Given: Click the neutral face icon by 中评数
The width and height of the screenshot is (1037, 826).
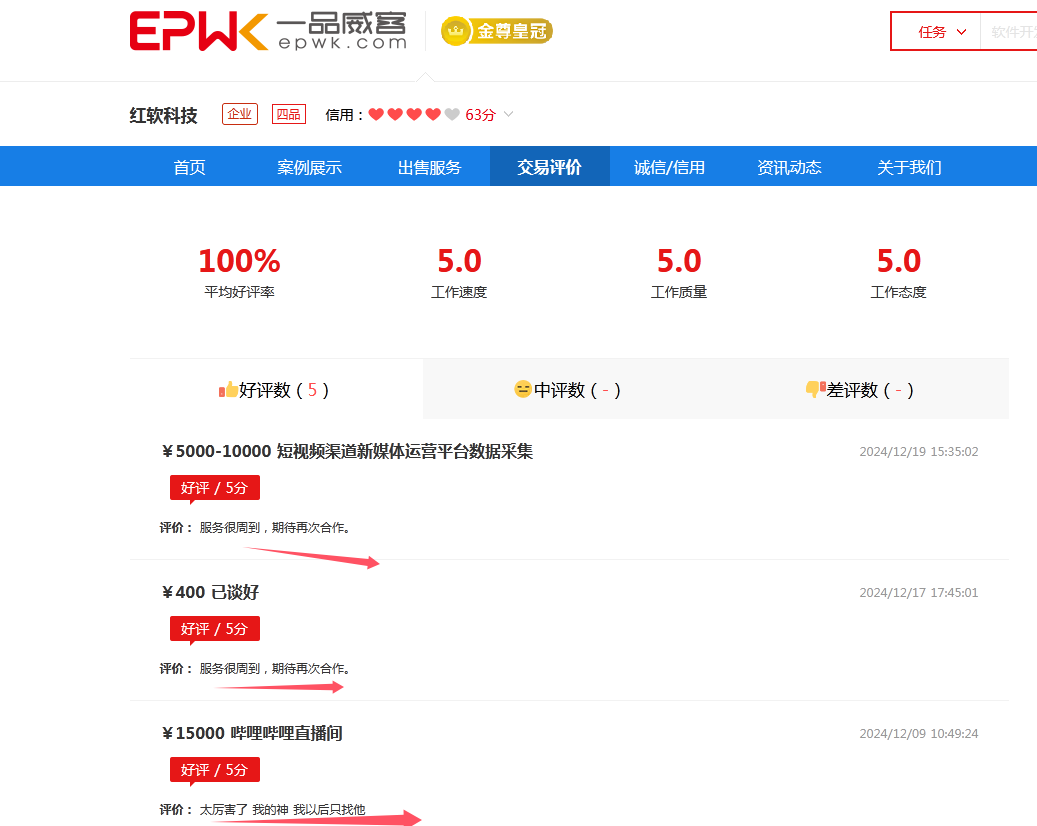Looking at the screenshot, I should coord(523,389).
